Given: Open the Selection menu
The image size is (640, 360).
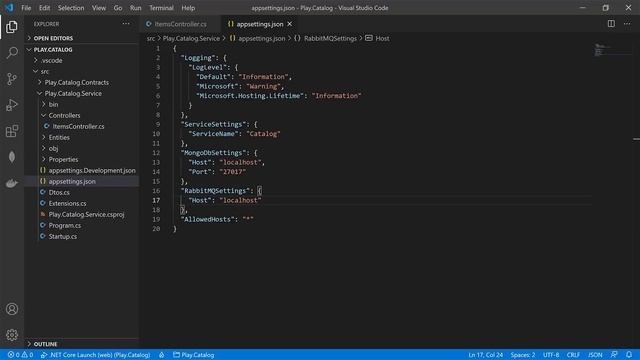Looking at the screenshot, I should pyautogui.click(x=71, y=8).
